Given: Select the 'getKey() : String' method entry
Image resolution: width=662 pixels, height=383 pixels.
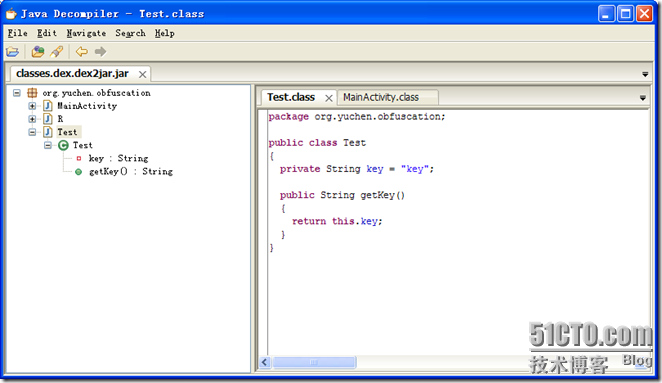Looking at the screenshot, I should [x=131, y=172].
